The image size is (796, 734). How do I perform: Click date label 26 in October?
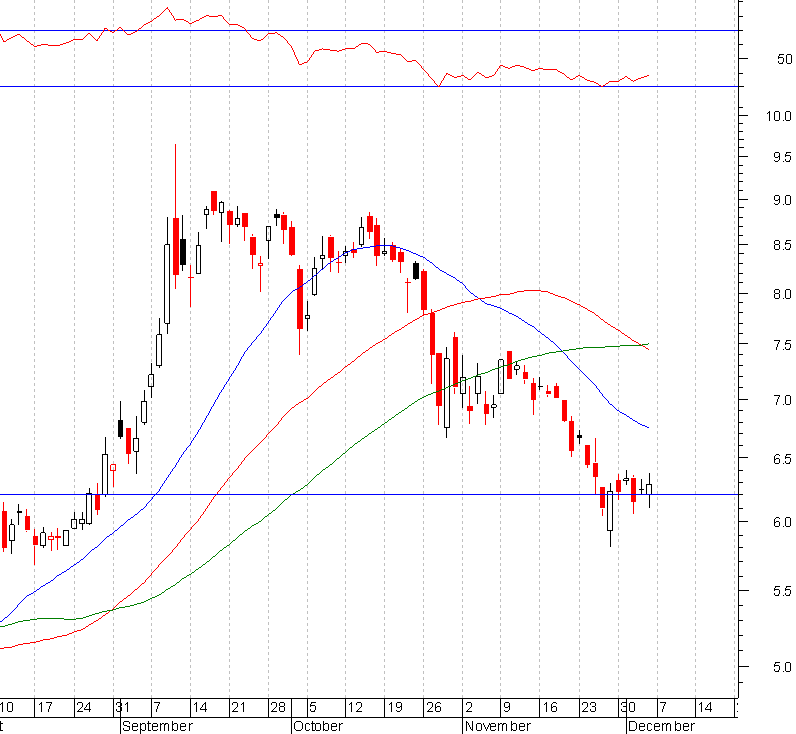(x=434, y=707)
